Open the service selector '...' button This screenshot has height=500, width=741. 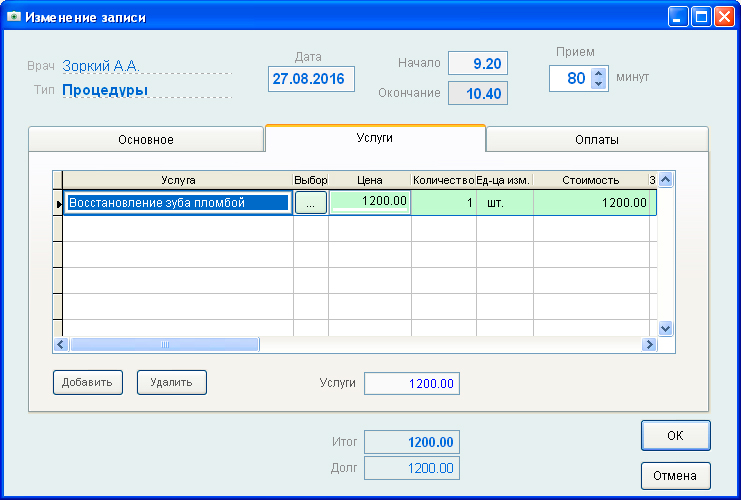(x=310, y=203)
